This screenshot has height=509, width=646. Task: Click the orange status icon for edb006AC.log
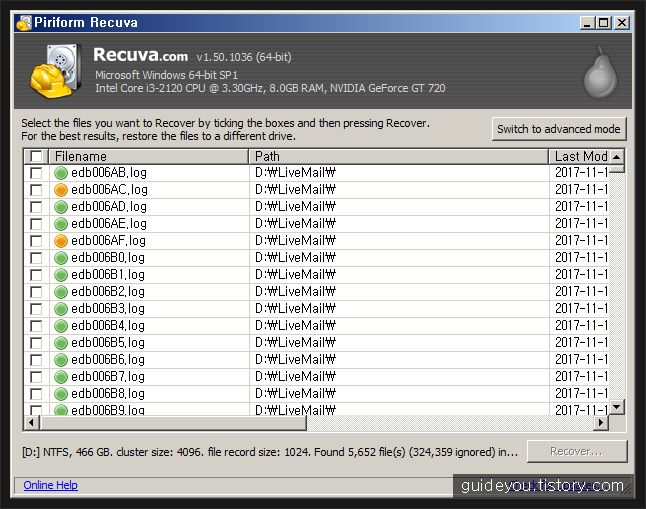pyautogui.click(x=61, y=190)
